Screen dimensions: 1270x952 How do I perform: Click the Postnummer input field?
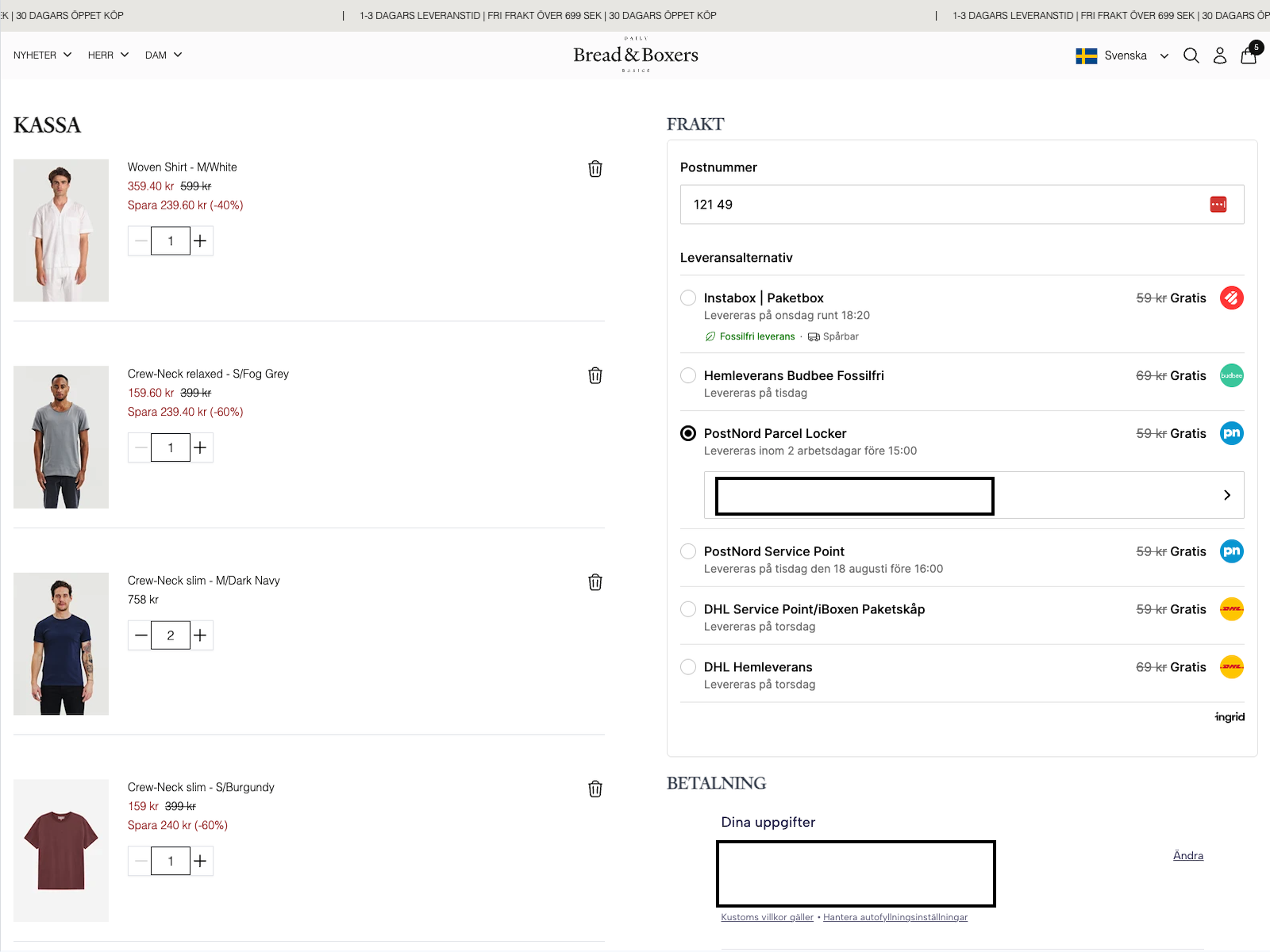point(962,205)
